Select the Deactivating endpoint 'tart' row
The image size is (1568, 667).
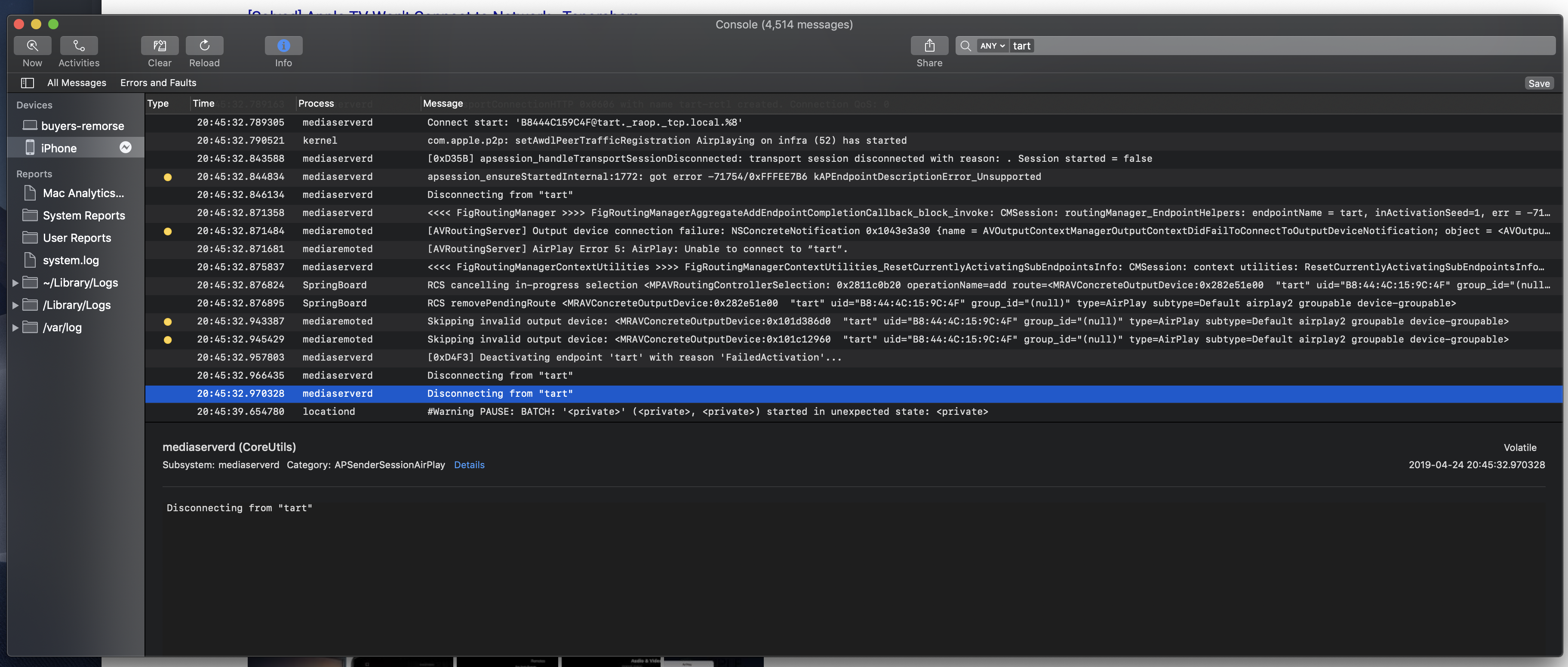pos(853,358)
